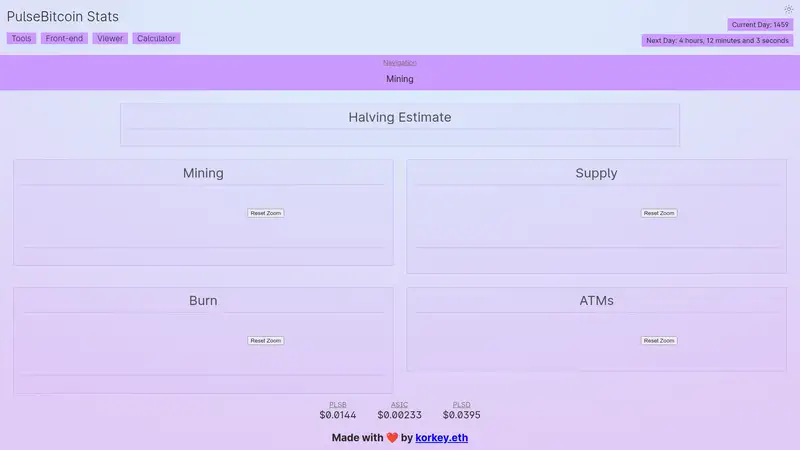
Task: Reset zoom on the Burn chart
Action: coord(266,340)
